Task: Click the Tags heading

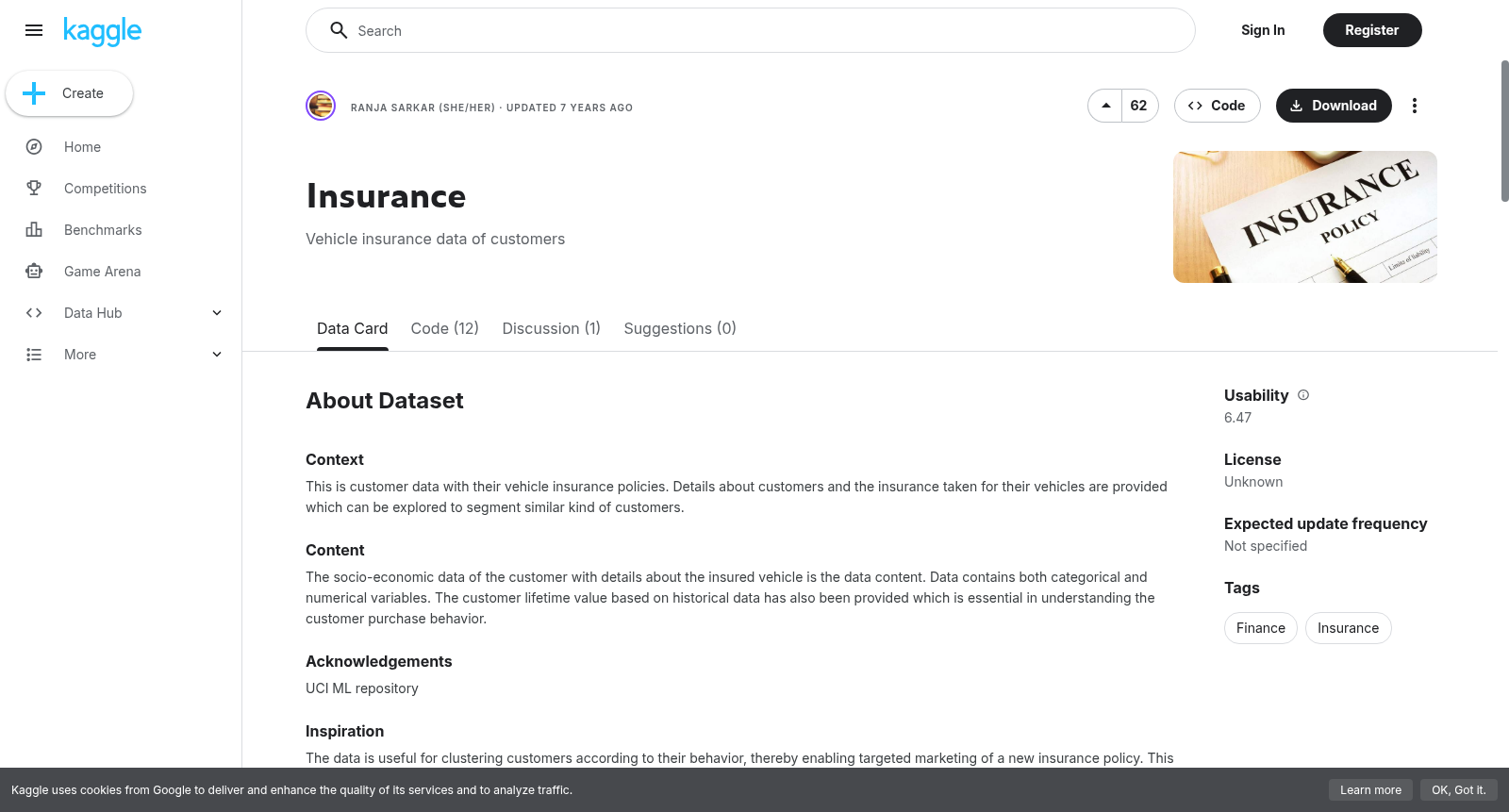Action: coord(1242,588)
